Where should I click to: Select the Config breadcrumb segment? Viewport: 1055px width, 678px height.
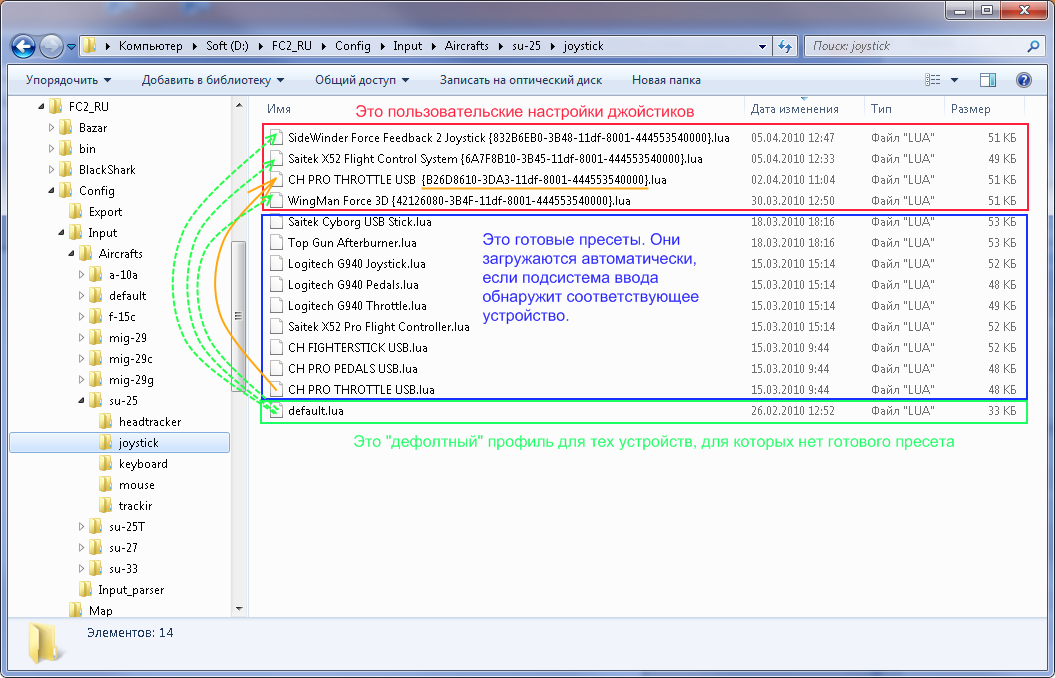tap(353, 46)
